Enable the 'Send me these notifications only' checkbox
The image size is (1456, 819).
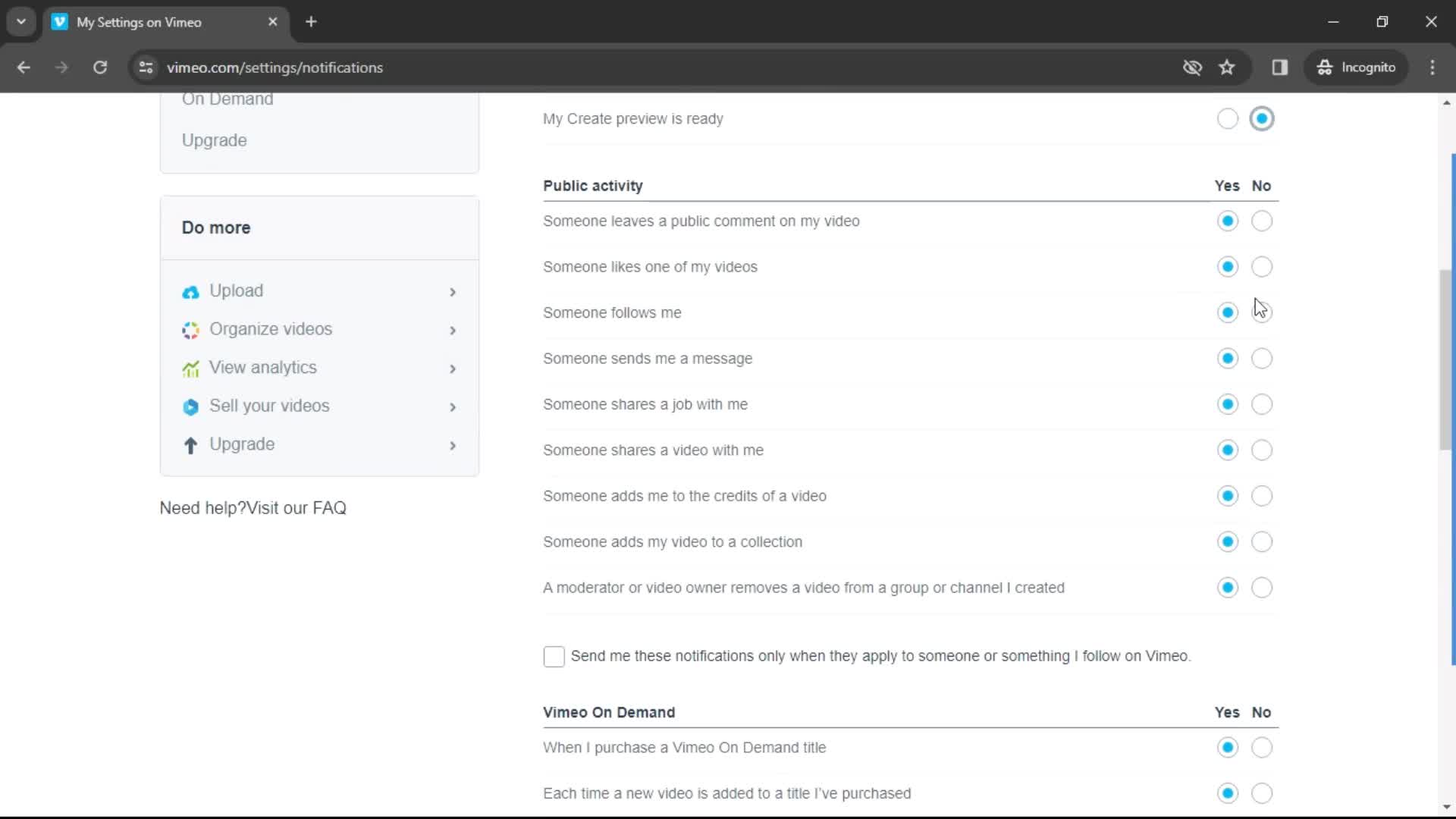pyautogui.click(x=554, y=657)
